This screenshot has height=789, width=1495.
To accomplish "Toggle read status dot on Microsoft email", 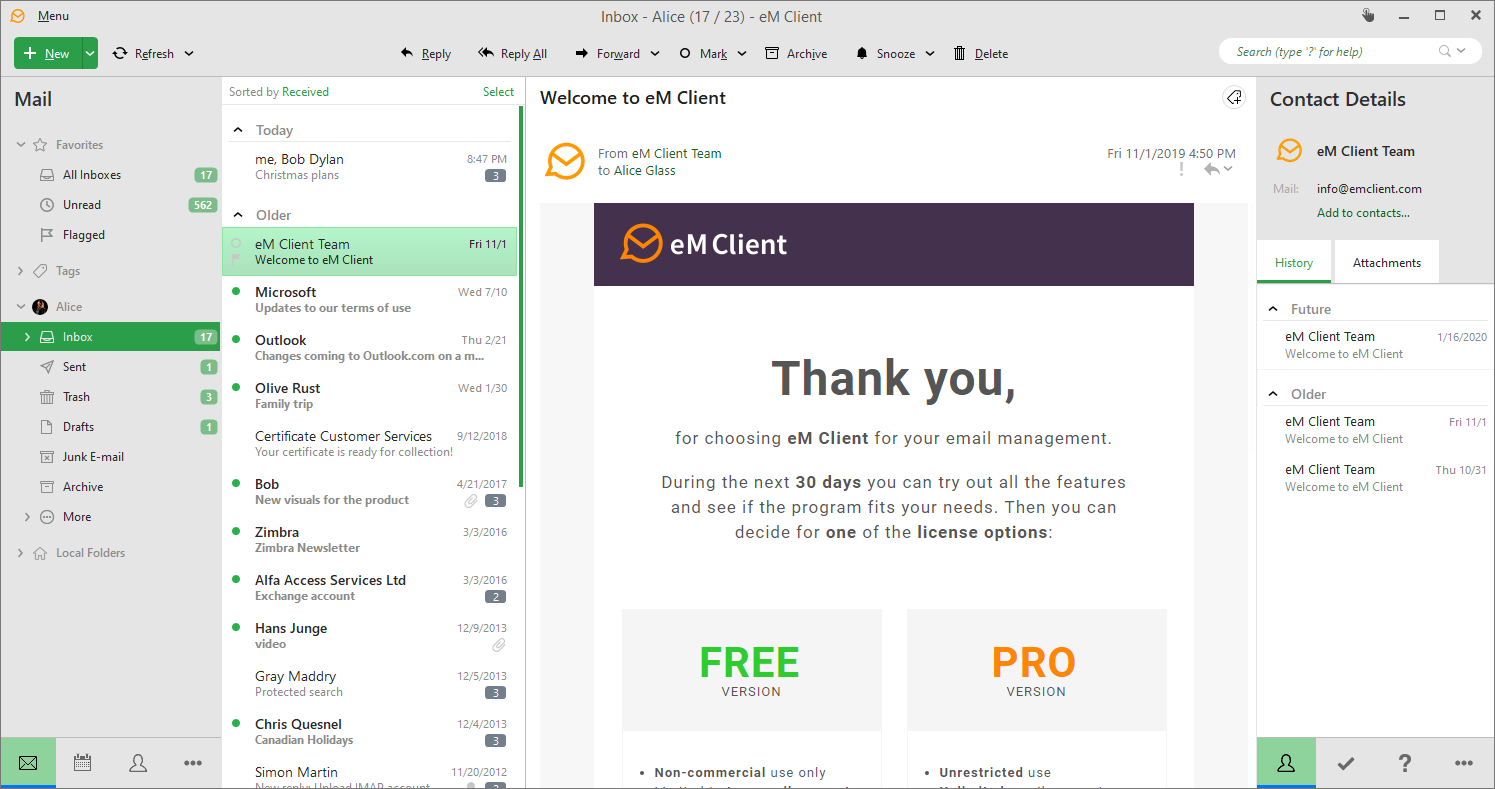I will [236, 291].
